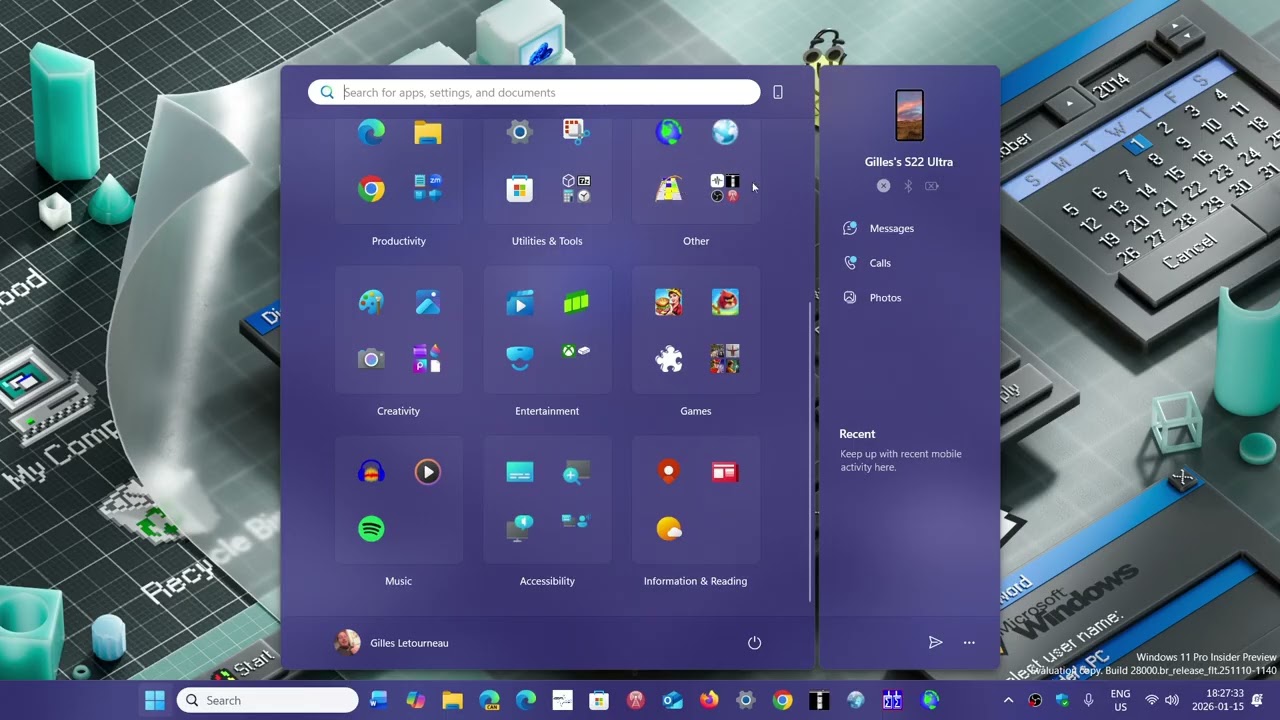1280x720 pixels.
Task: Open the News app in Information & Reading
Action: (x=725, y=472)
